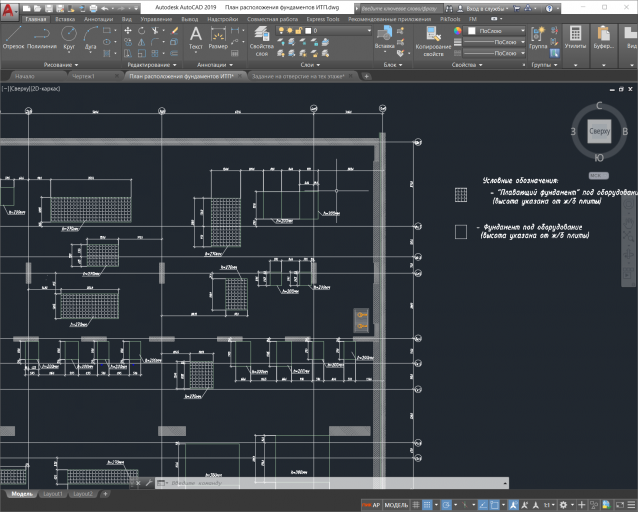Image resolution: width=638 pixels, height=512 pixels.
Task: Open the object color wheel swatch
Action: tap(458, 31)
